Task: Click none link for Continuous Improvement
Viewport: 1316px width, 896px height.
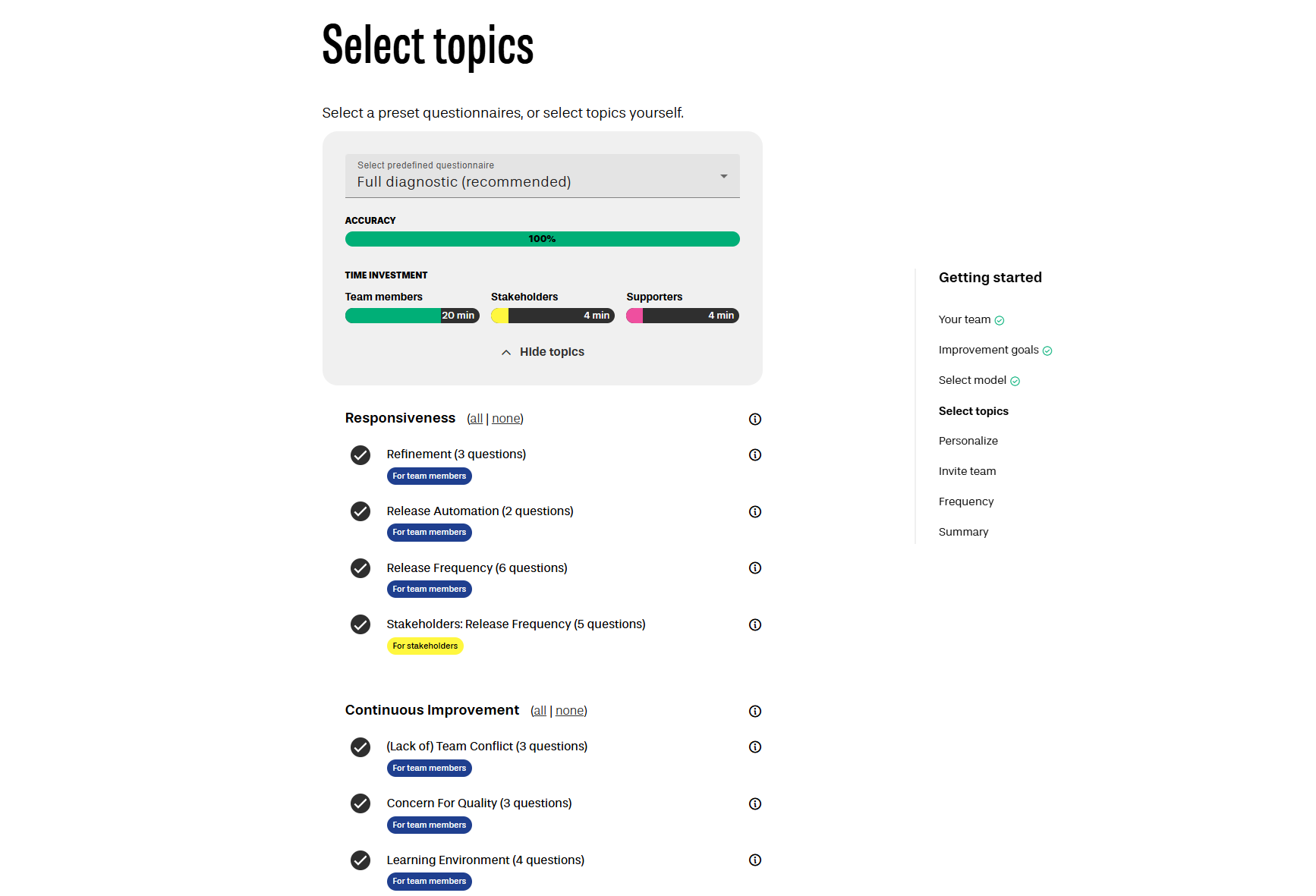Action: pyautogui.click(x=569, y=711)
